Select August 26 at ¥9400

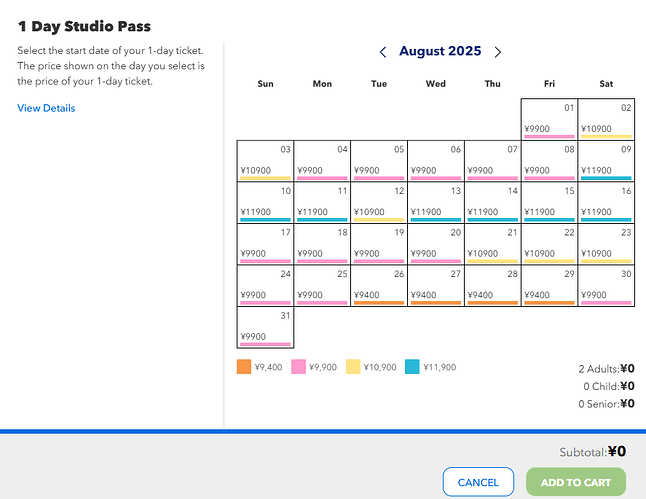(x=379, y=286)
